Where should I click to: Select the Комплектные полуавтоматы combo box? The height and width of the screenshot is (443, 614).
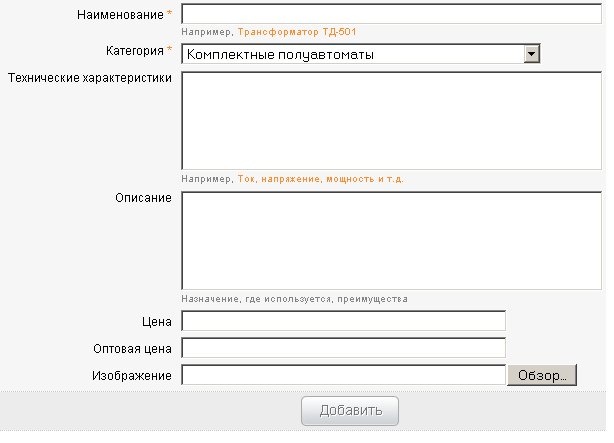(x=361, y=54)
